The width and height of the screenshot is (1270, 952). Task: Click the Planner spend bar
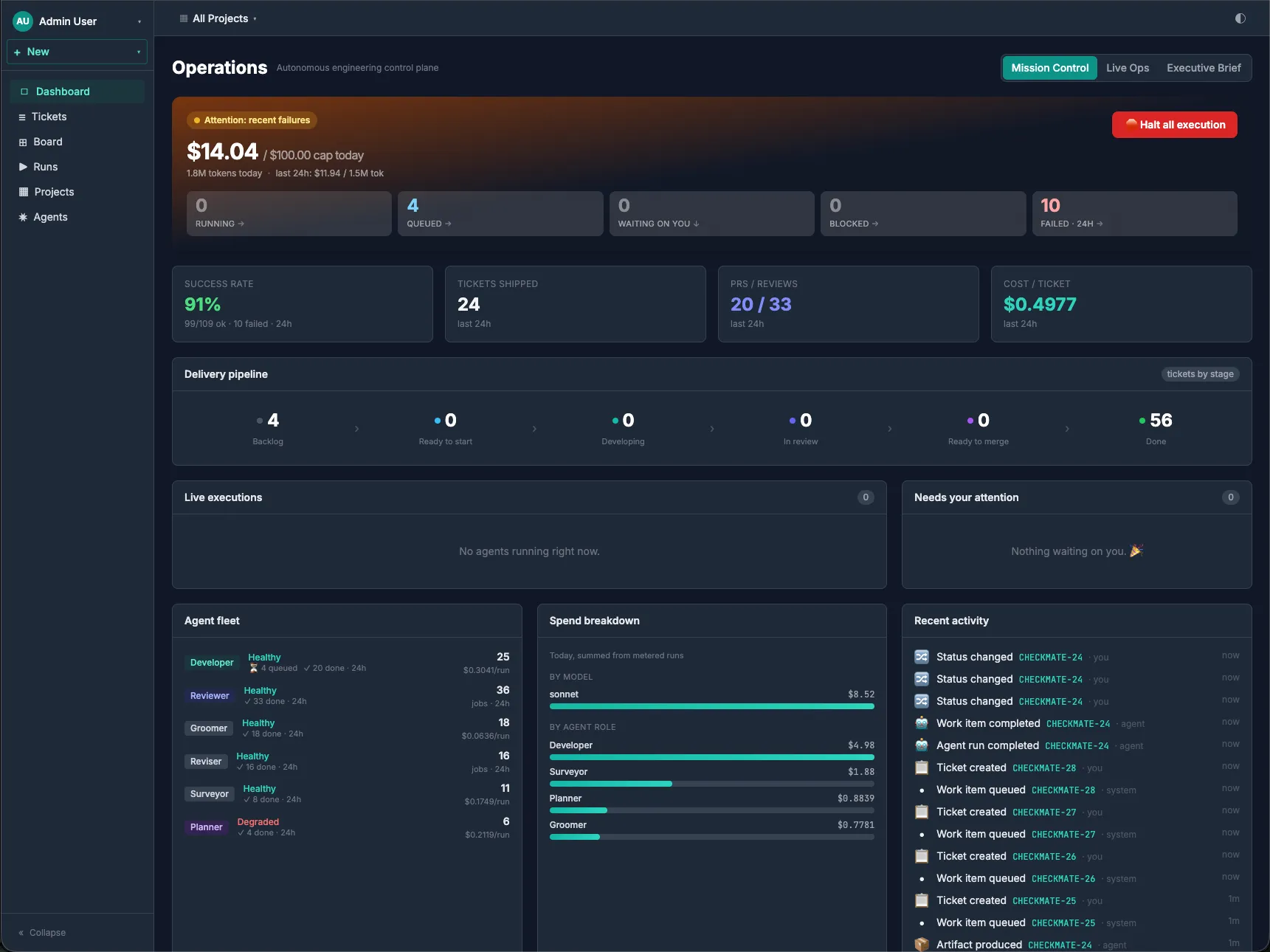(712, 810)
